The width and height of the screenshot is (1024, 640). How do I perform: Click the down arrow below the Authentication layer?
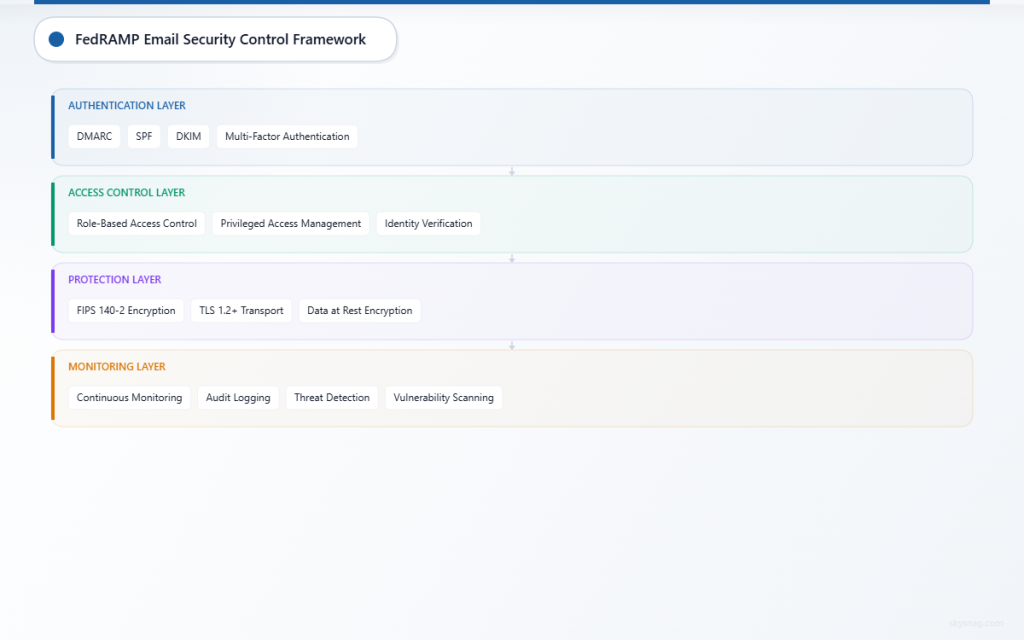512,171
